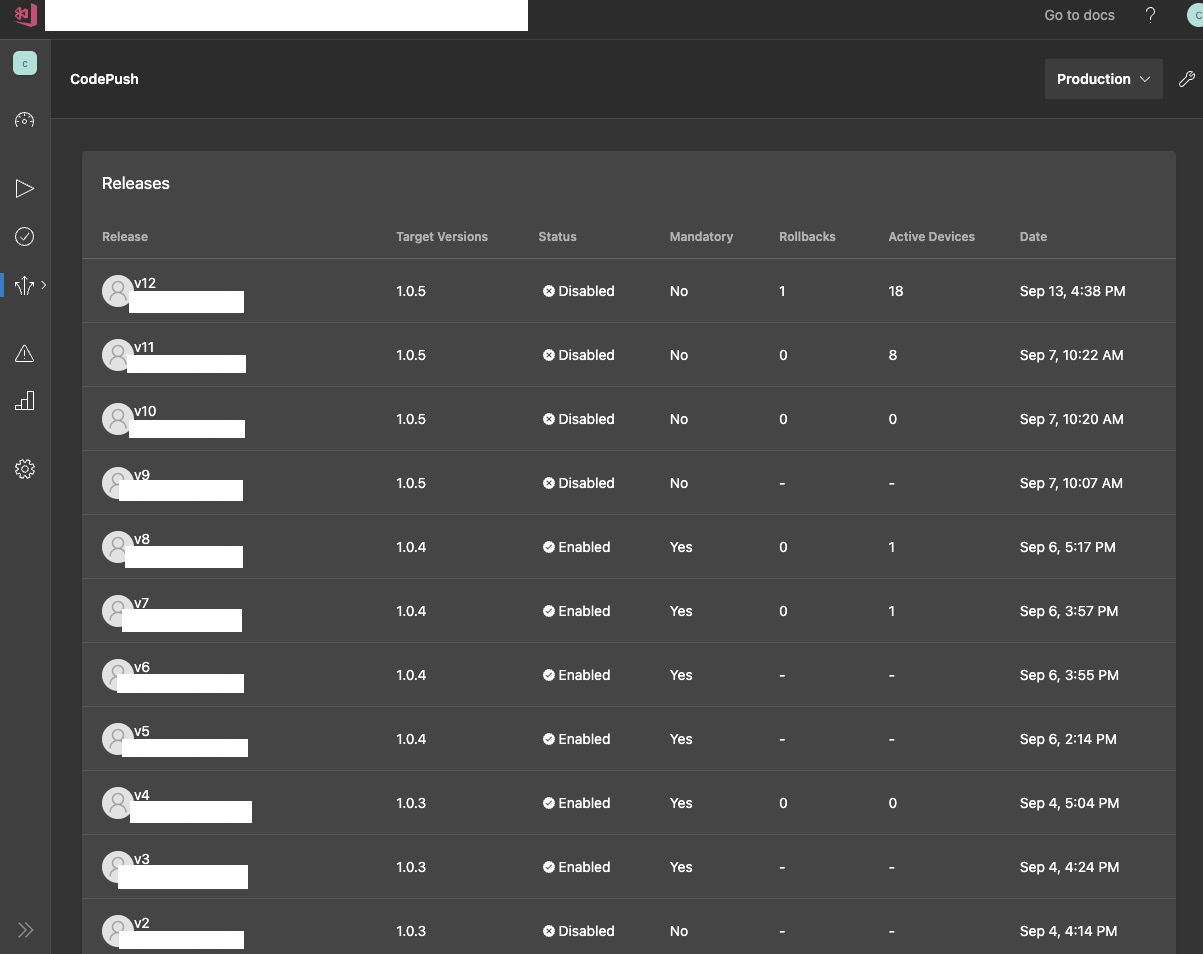Open the Diagnostics warning icon
This screenshot has height=954, width=1203.
(x=25, y=353)
